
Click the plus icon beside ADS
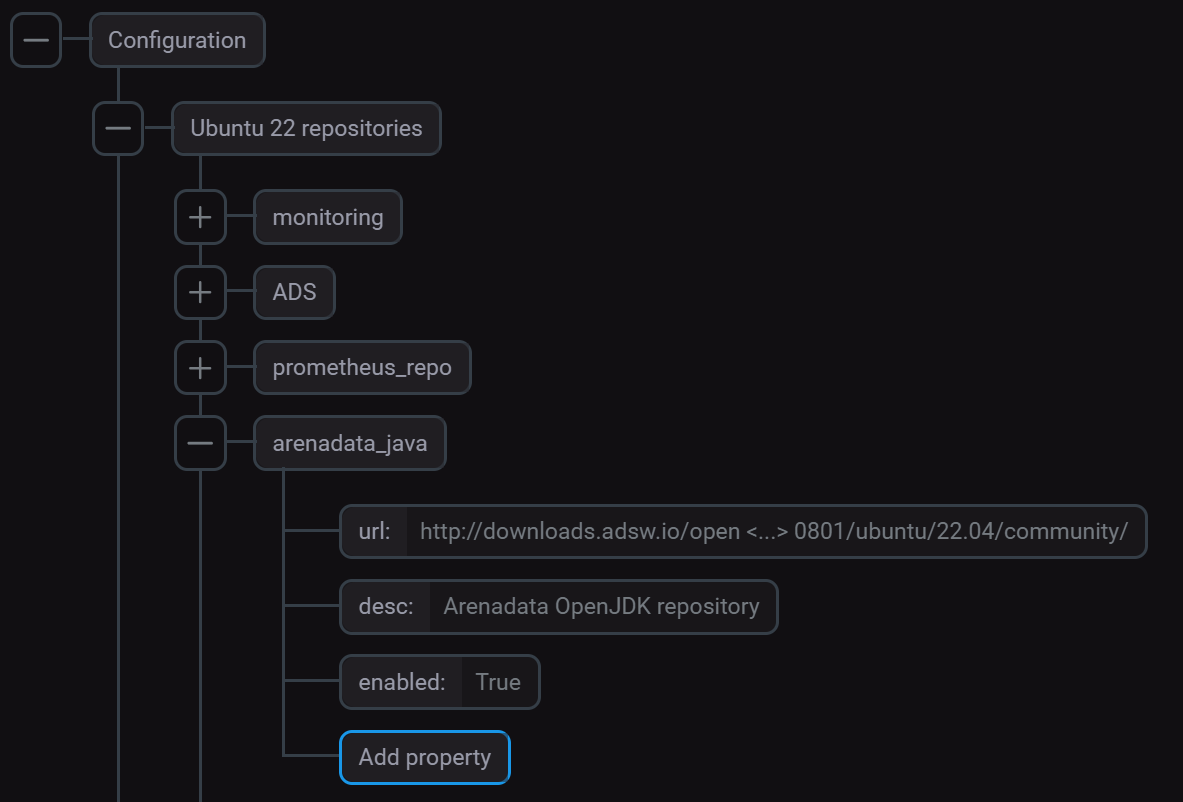(200, 292)
